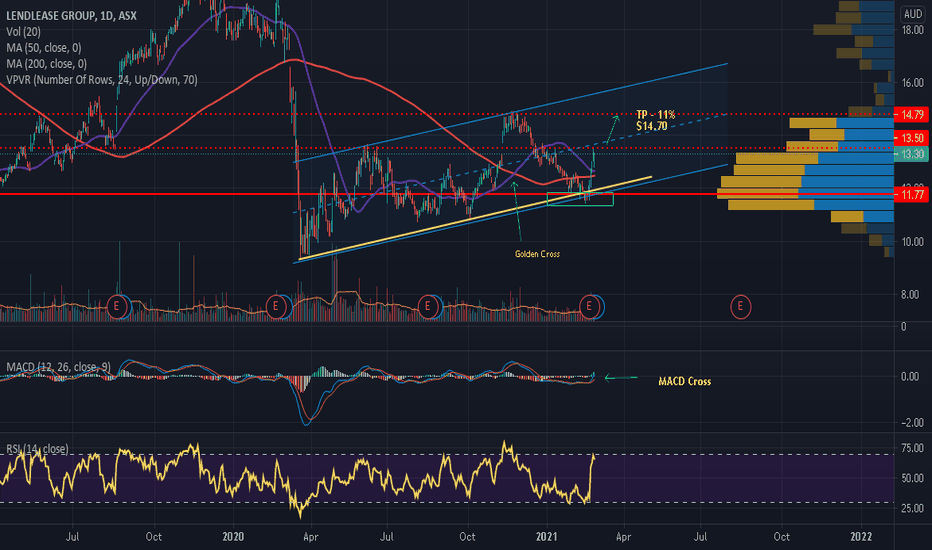Click the LENDLEASE GROUP, 1D, ASX title

click(x=71, y=15)
